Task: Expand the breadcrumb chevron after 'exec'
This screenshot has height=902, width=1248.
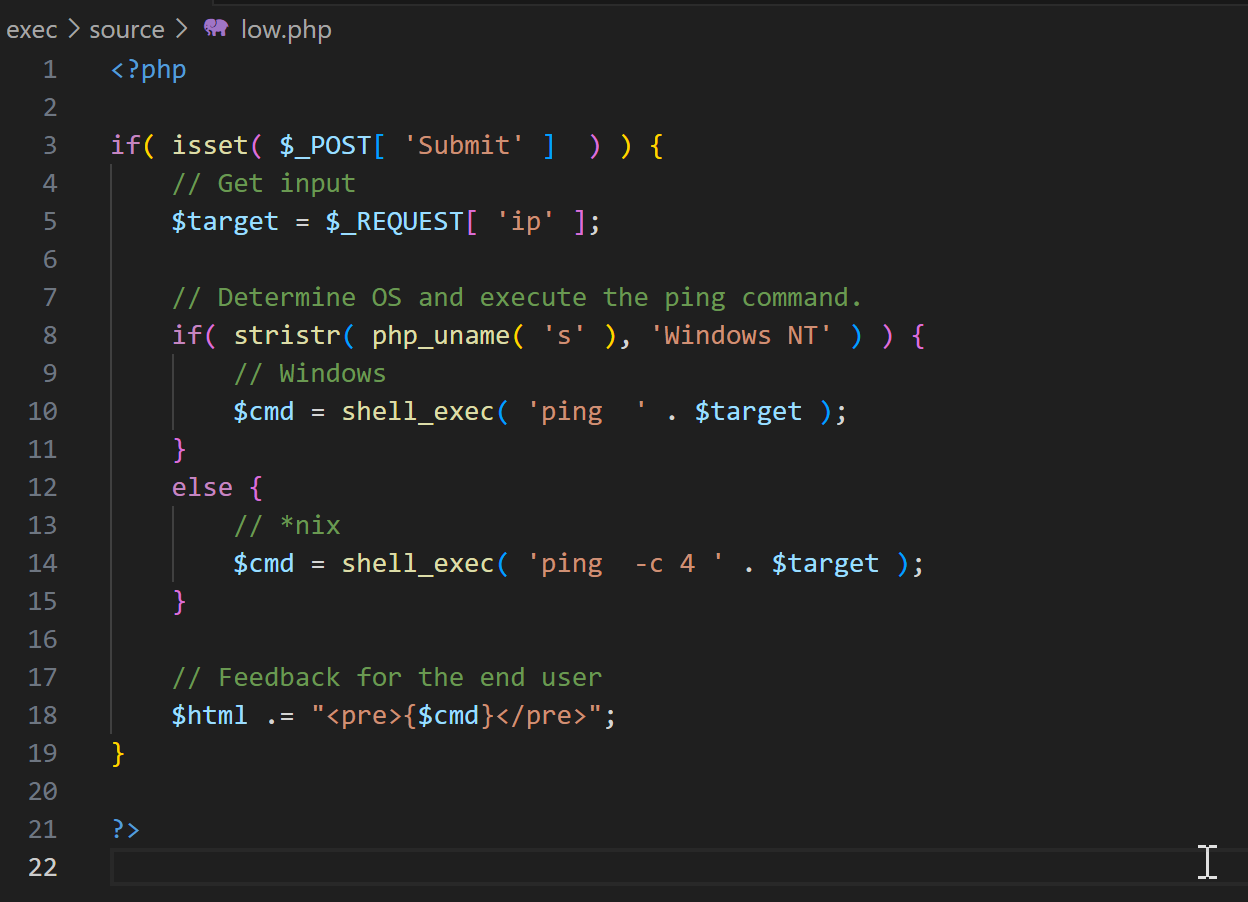Action: pyautogui.click(x=74, y=30)
